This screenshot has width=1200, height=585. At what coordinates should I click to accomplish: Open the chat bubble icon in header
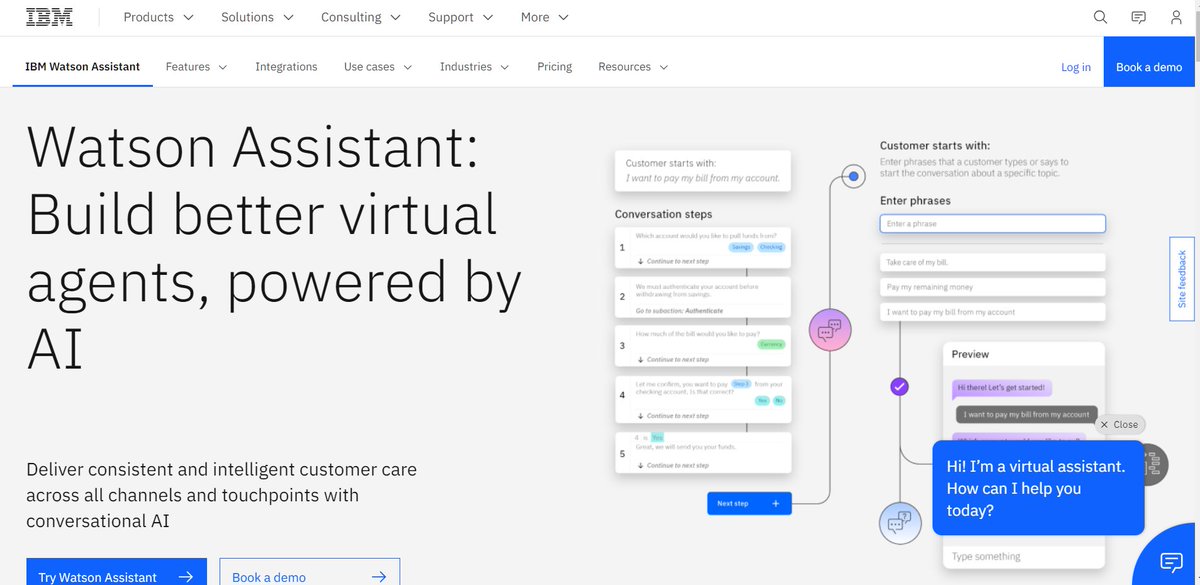click(1138, 17)
